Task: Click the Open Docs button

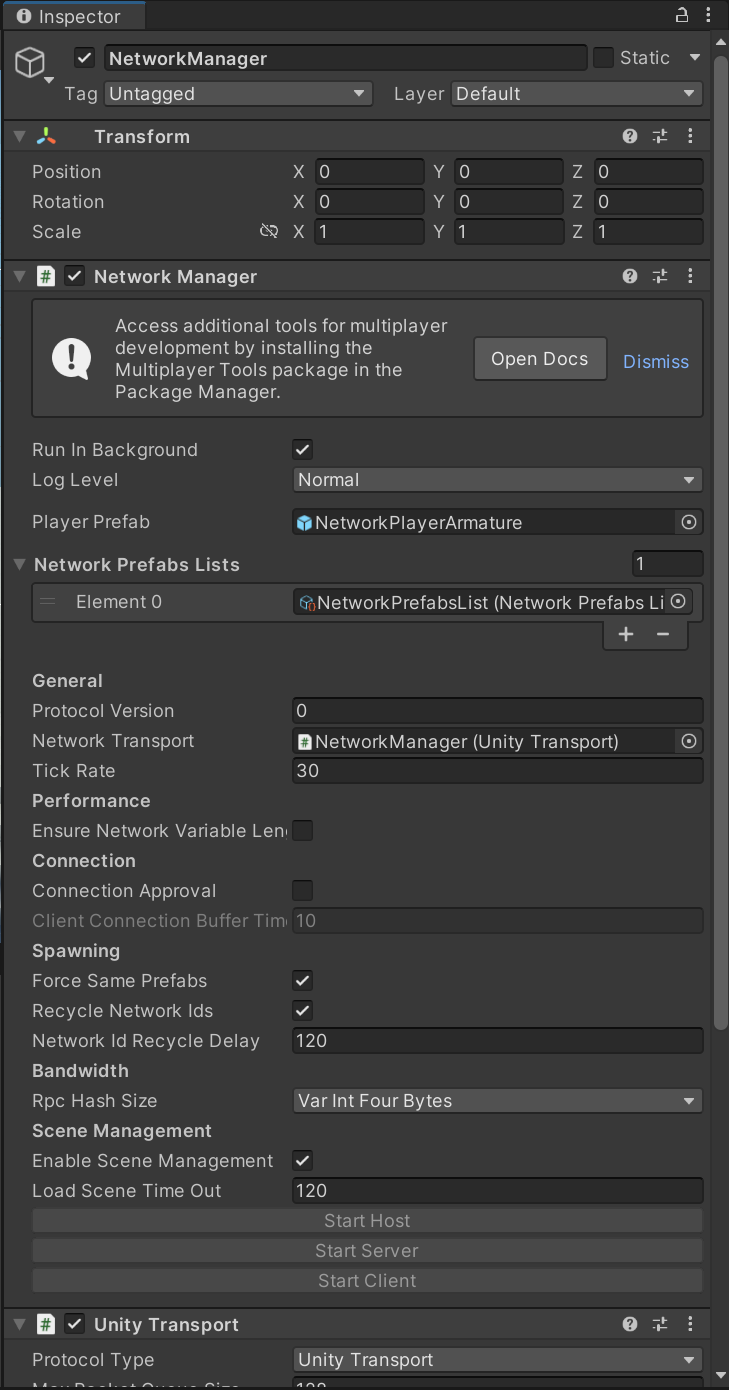Action: [x=540, y=359]
